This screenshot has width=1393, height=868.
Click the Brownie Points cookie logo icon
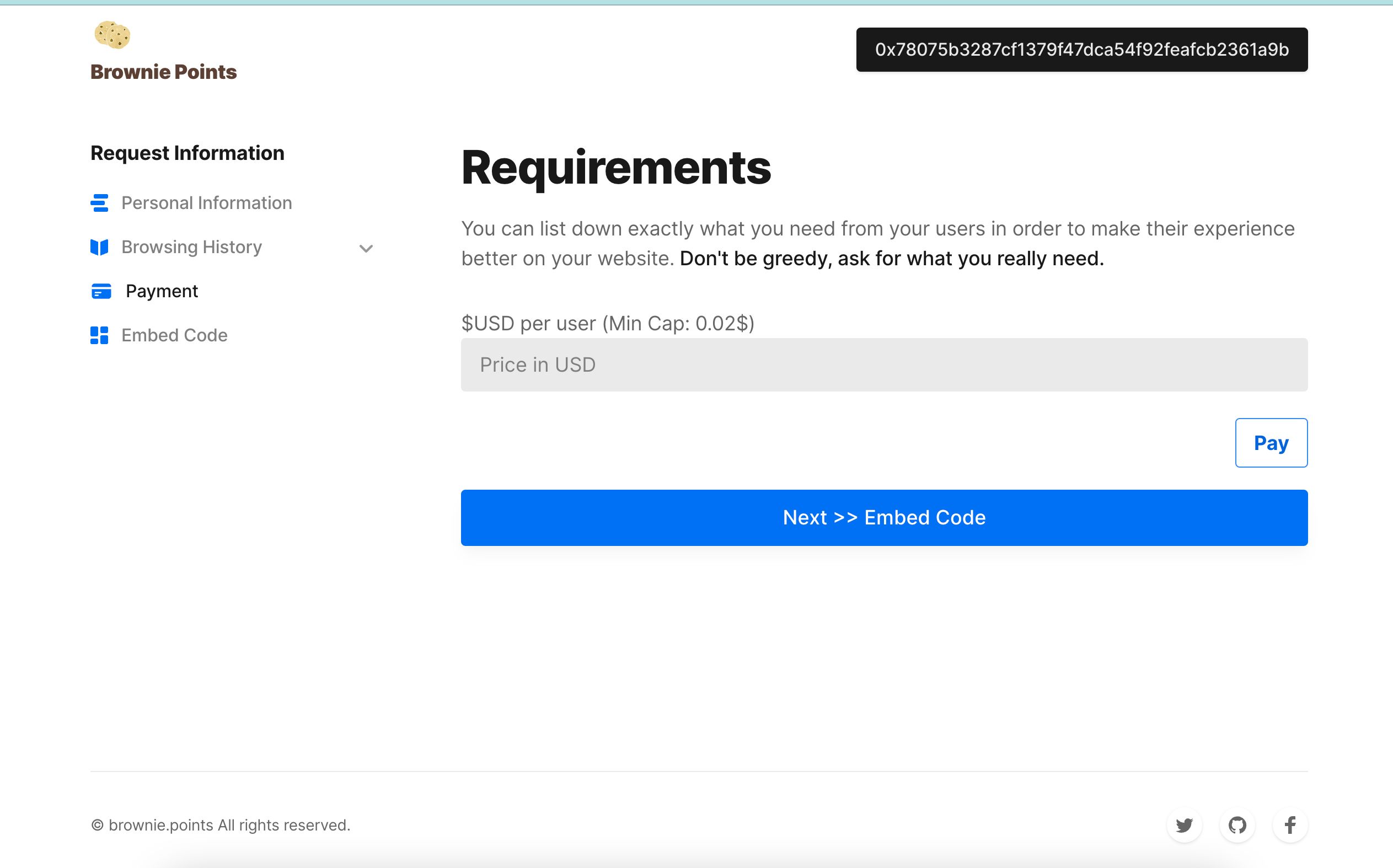[x=113, y=36]
